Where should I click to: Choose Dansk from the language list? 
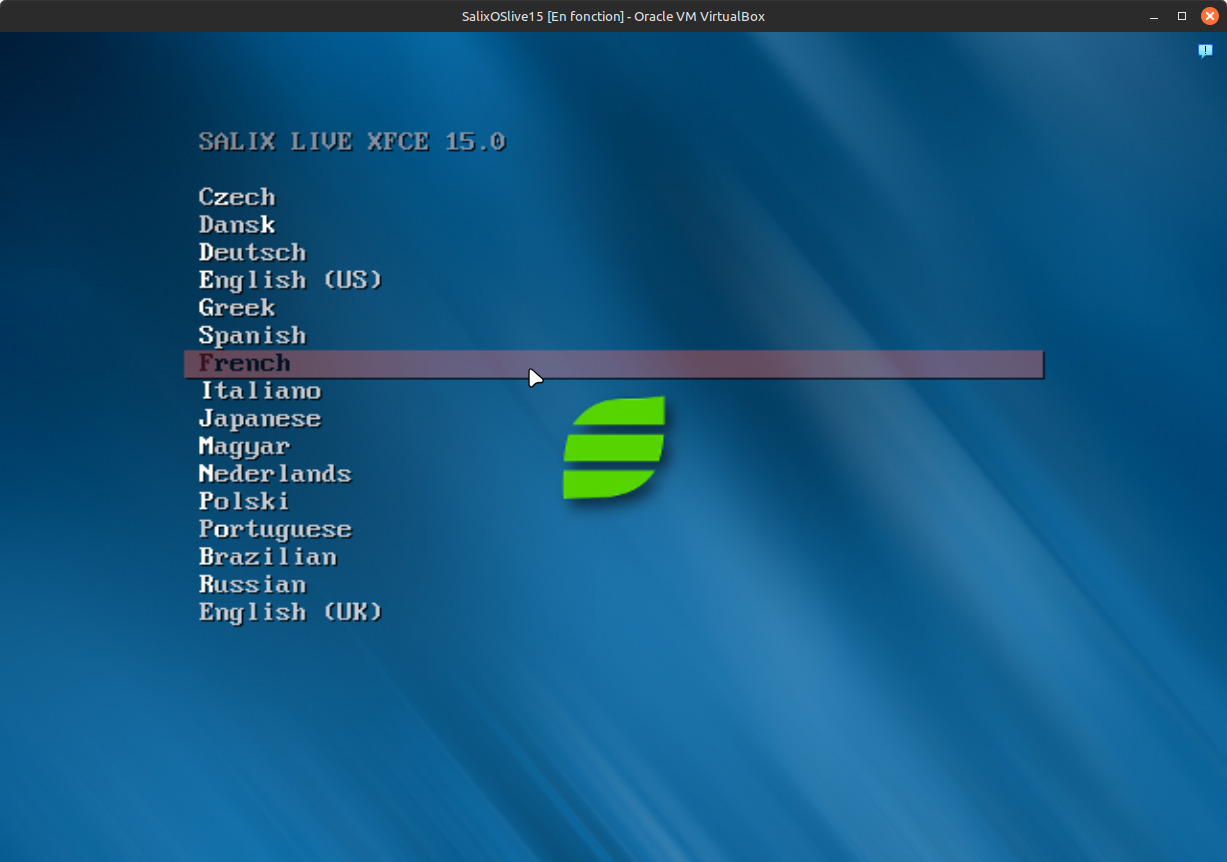(x=237, y=225)
